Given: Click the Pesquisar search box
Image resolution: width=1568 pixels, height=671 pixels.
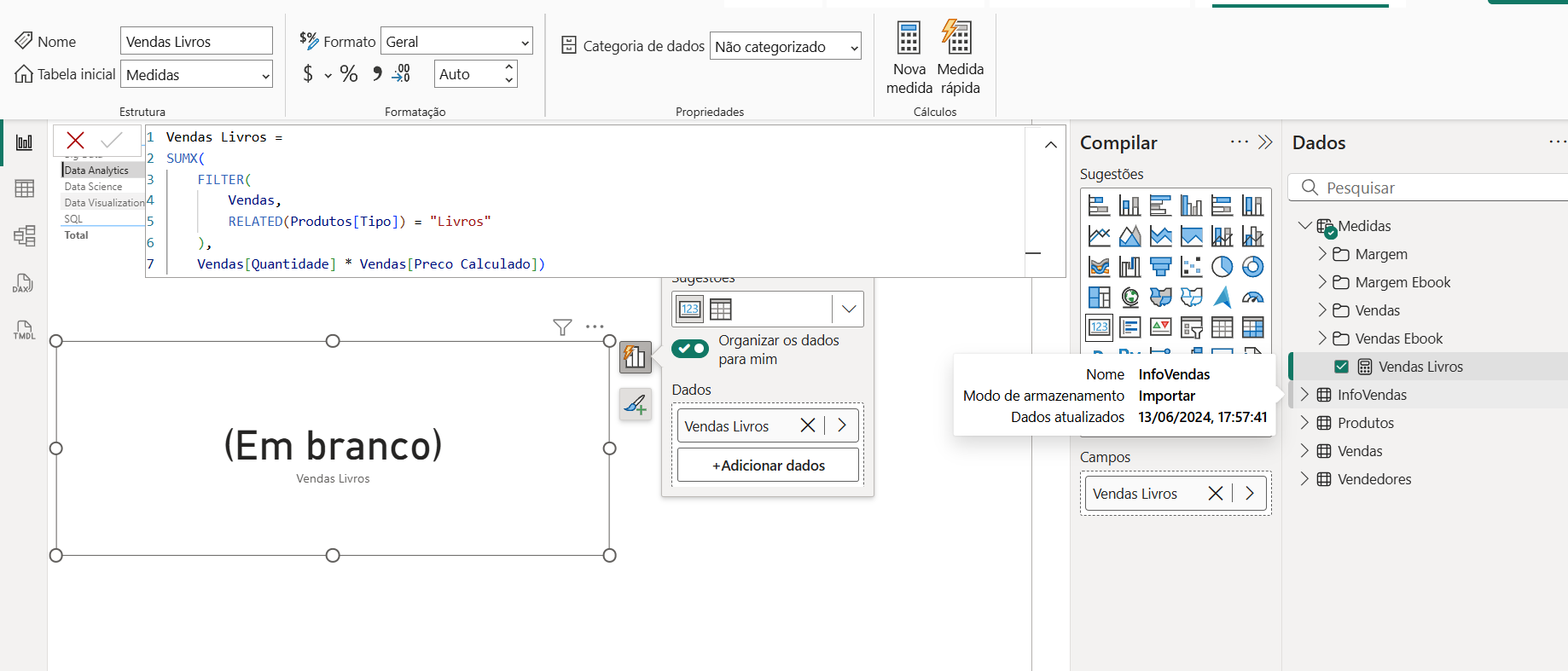Looking at the screenshot, I should click(x=1430, y=188).
